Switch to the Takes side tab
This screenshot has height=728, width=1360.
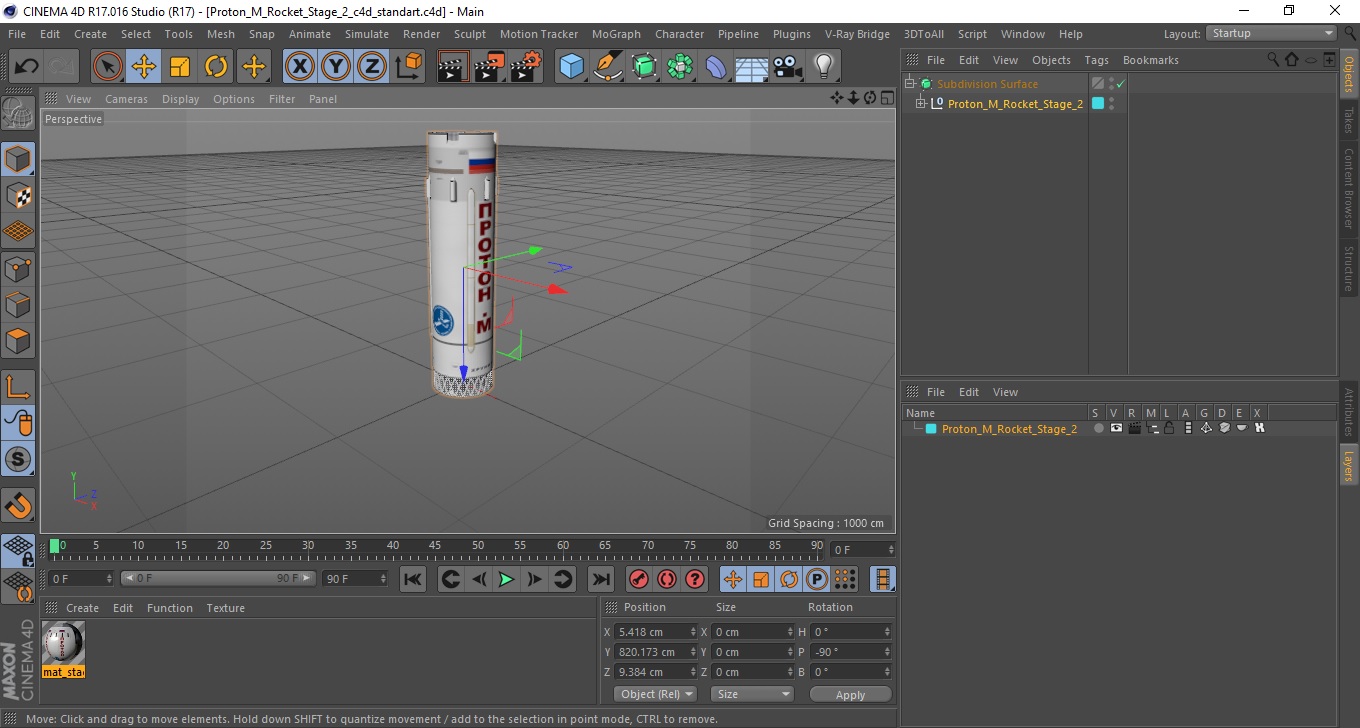pyautogui.click(x=1349, y=121)
